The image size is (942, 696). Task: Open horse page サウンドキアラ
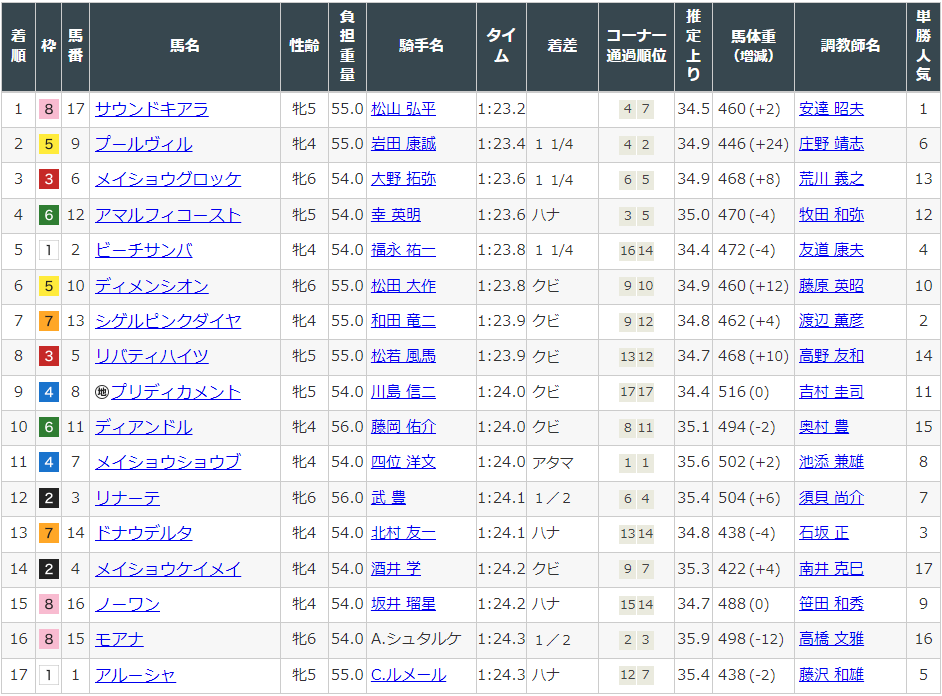click(151, 109)
